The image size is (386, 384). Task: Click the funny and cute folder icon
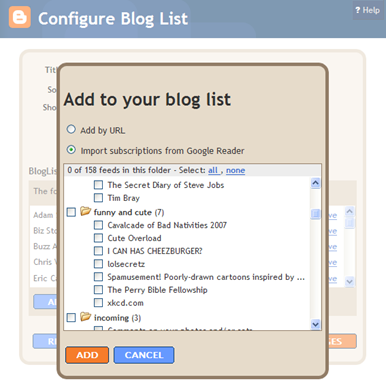pos(85,211)
